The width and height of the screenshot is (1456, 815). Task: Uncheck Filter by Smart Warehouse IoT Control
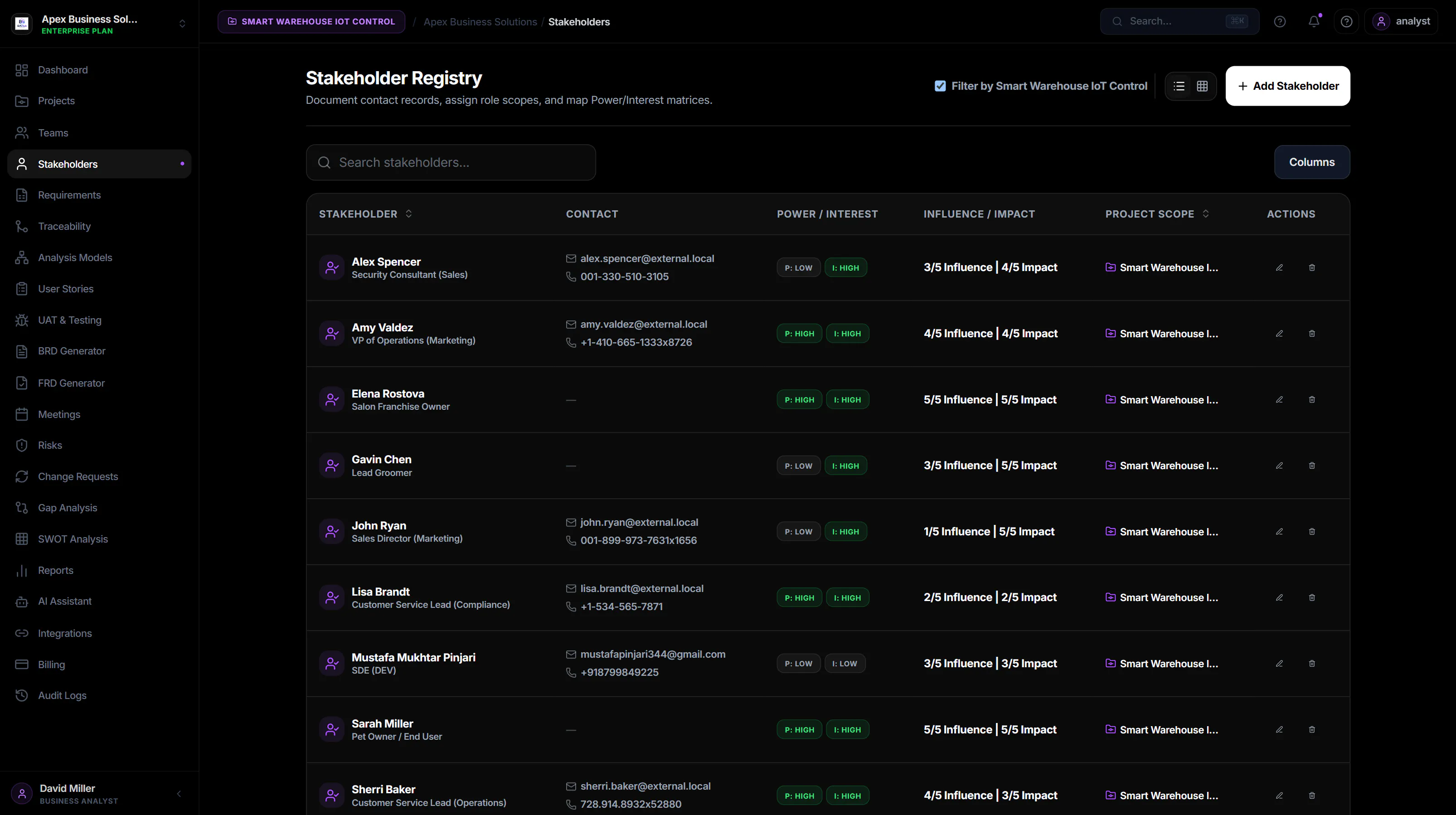[x=940, y=86]
